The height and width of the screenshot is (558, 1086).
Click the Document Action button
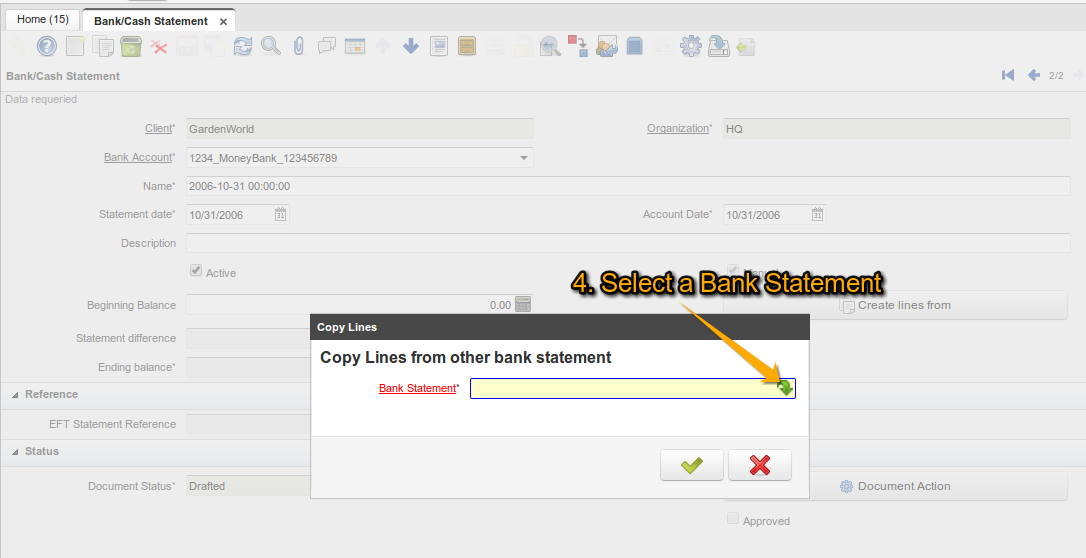click(895, 486)
